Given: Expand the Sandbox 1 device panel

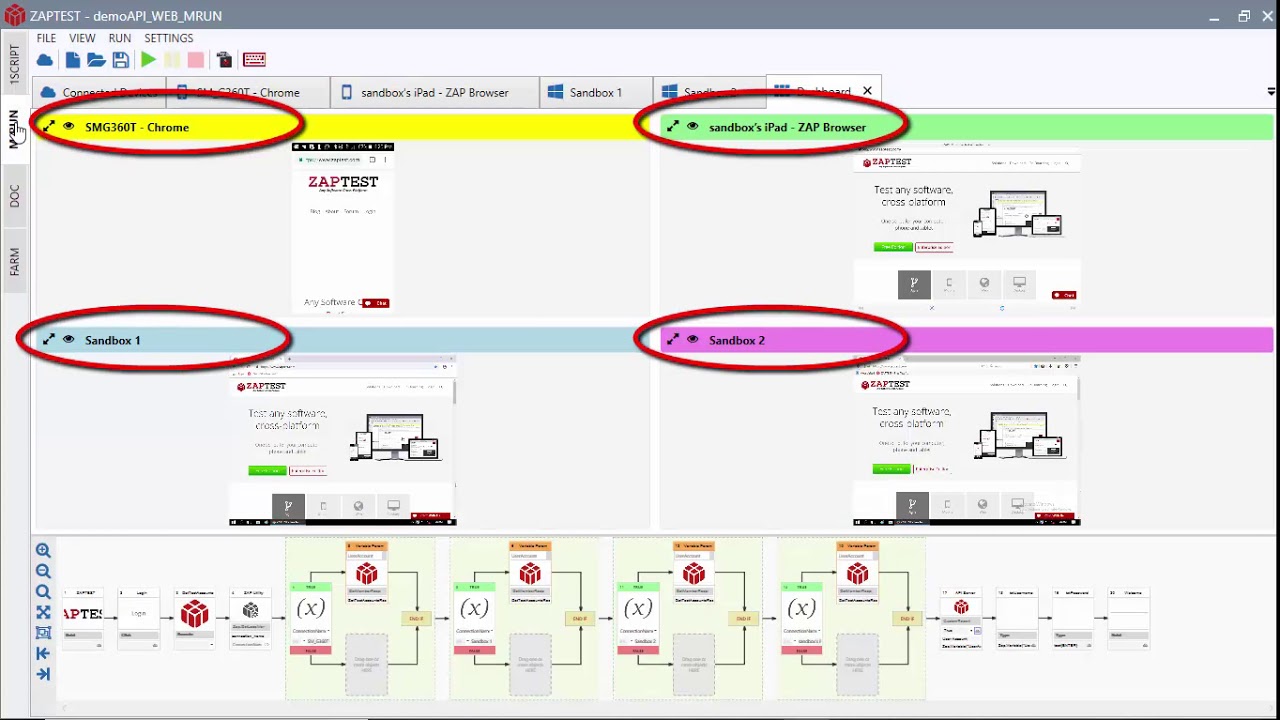Looking at the screenshot, I should click(x=48, y=340).
